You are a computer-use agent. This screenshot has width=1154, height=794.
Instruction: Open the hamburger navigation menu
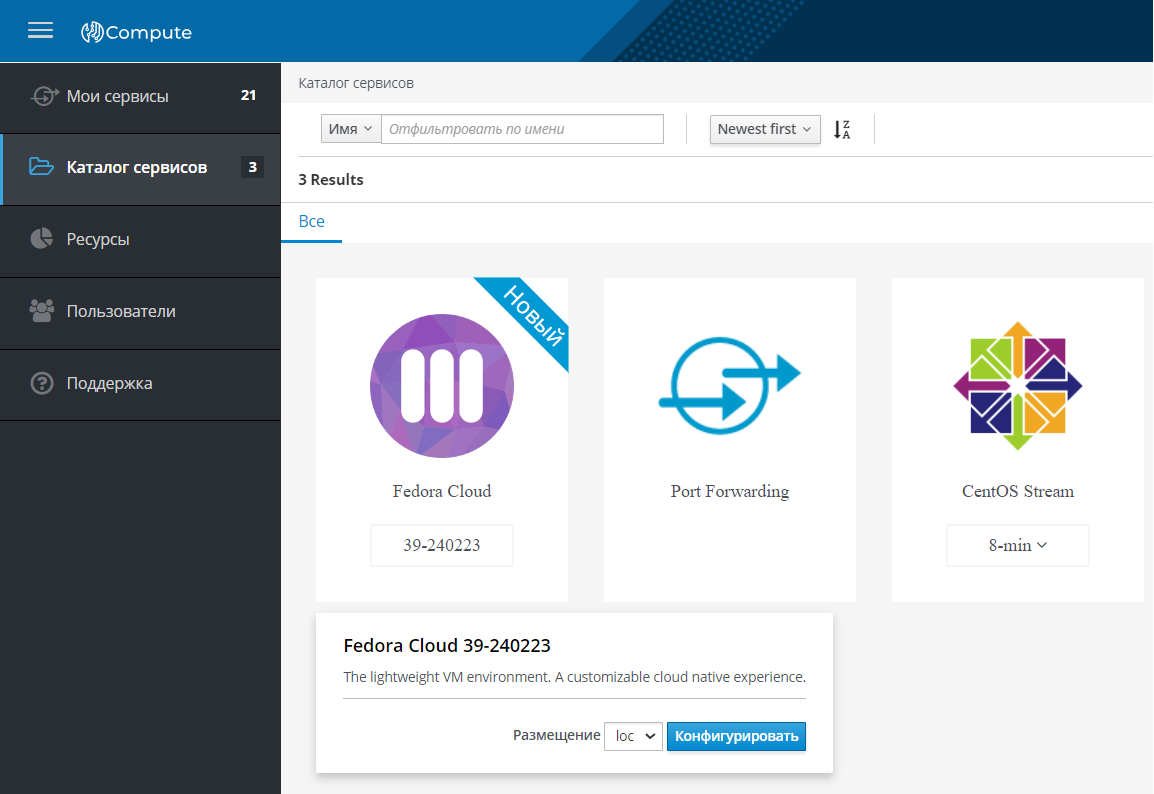click(x=40, y=31)
